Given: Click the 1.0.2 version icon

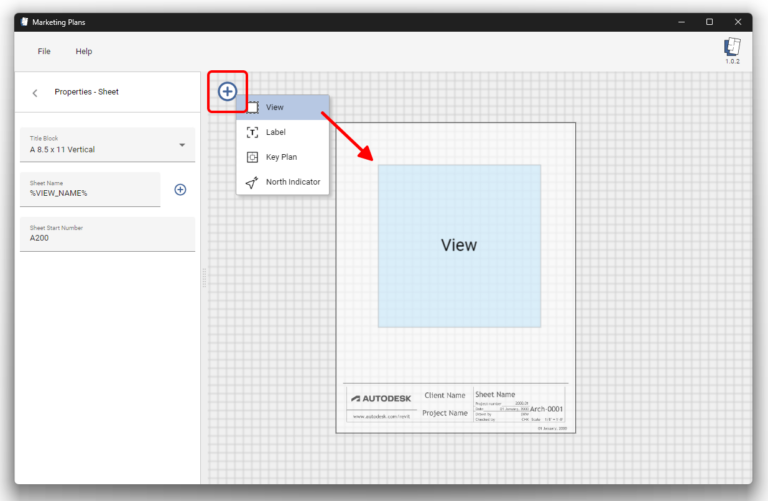Looking at the screenshot, I should pyautogui.click(x=732, y=47).
